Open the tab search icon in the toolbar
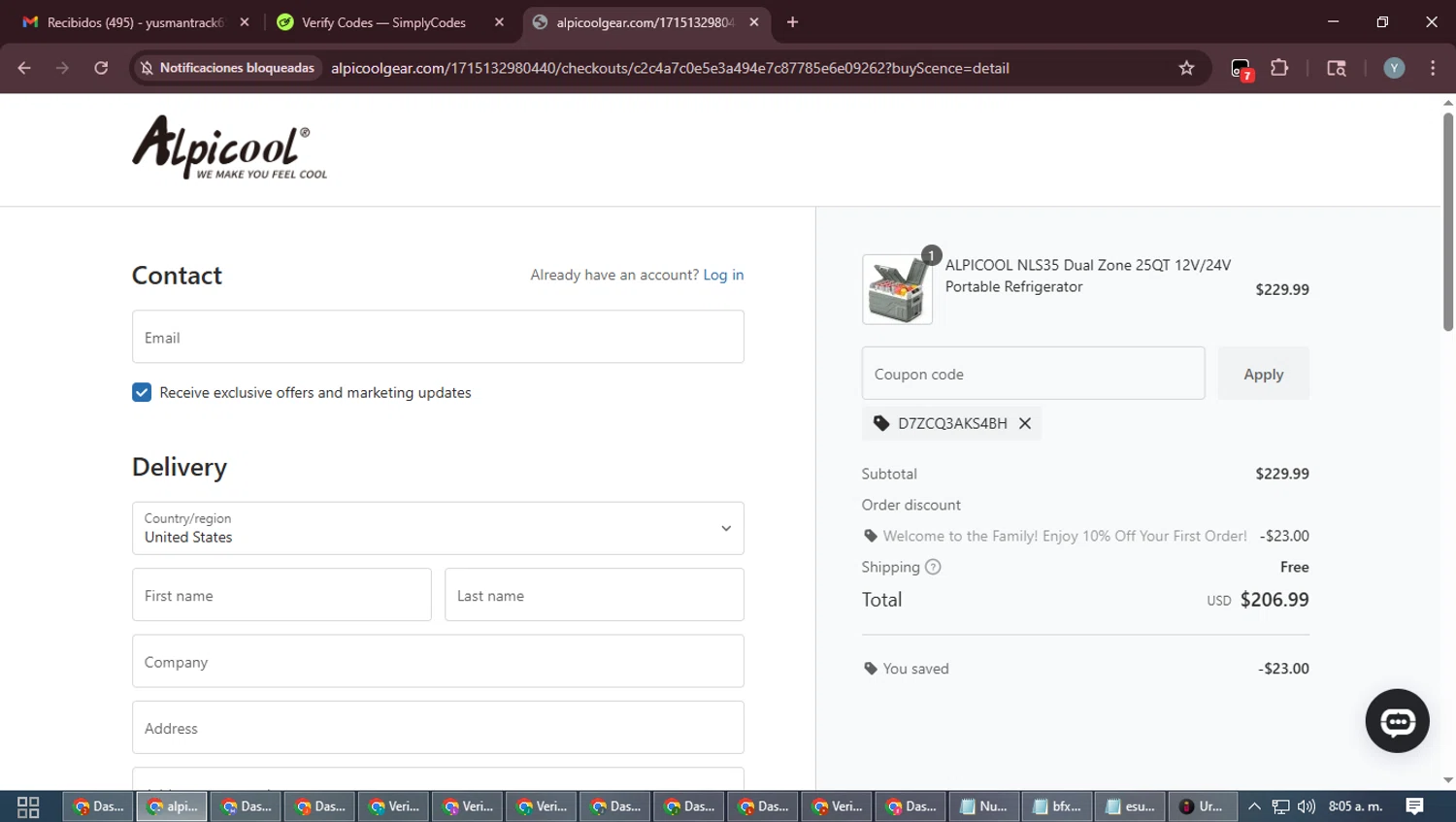The image size is (1456, 822). 1337,68
